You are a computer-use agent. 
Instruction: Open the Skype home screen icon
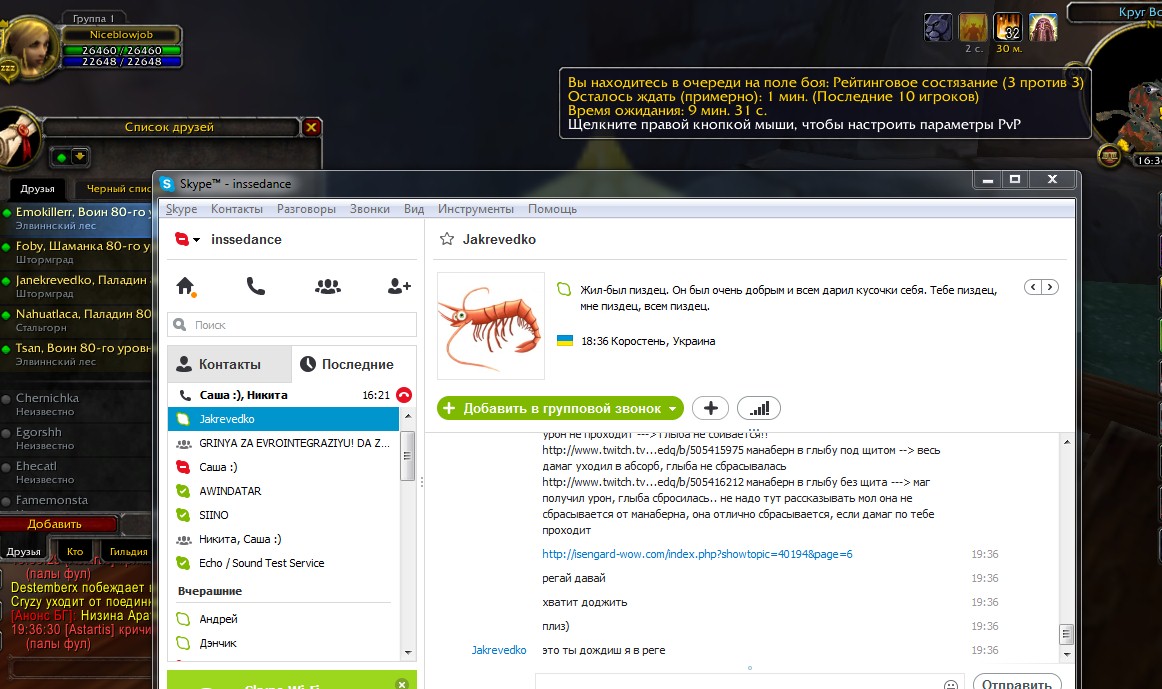pyautogui.click(x=185, y=286)
